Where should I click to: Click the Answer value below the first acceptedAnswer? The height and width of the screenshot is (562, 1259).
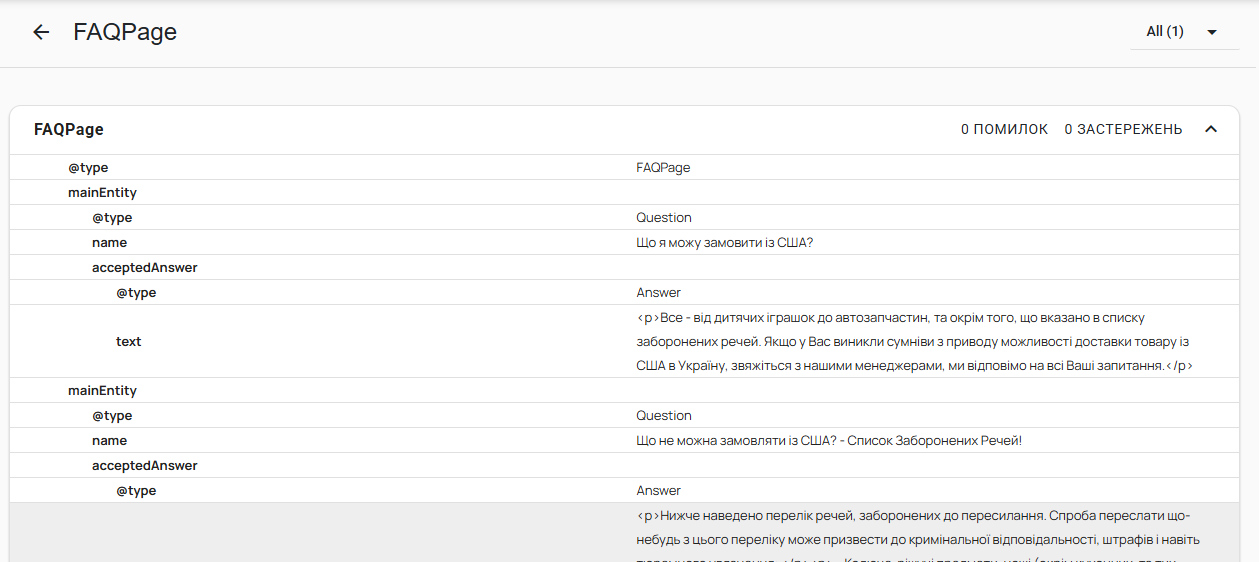[x=659, y=293]
